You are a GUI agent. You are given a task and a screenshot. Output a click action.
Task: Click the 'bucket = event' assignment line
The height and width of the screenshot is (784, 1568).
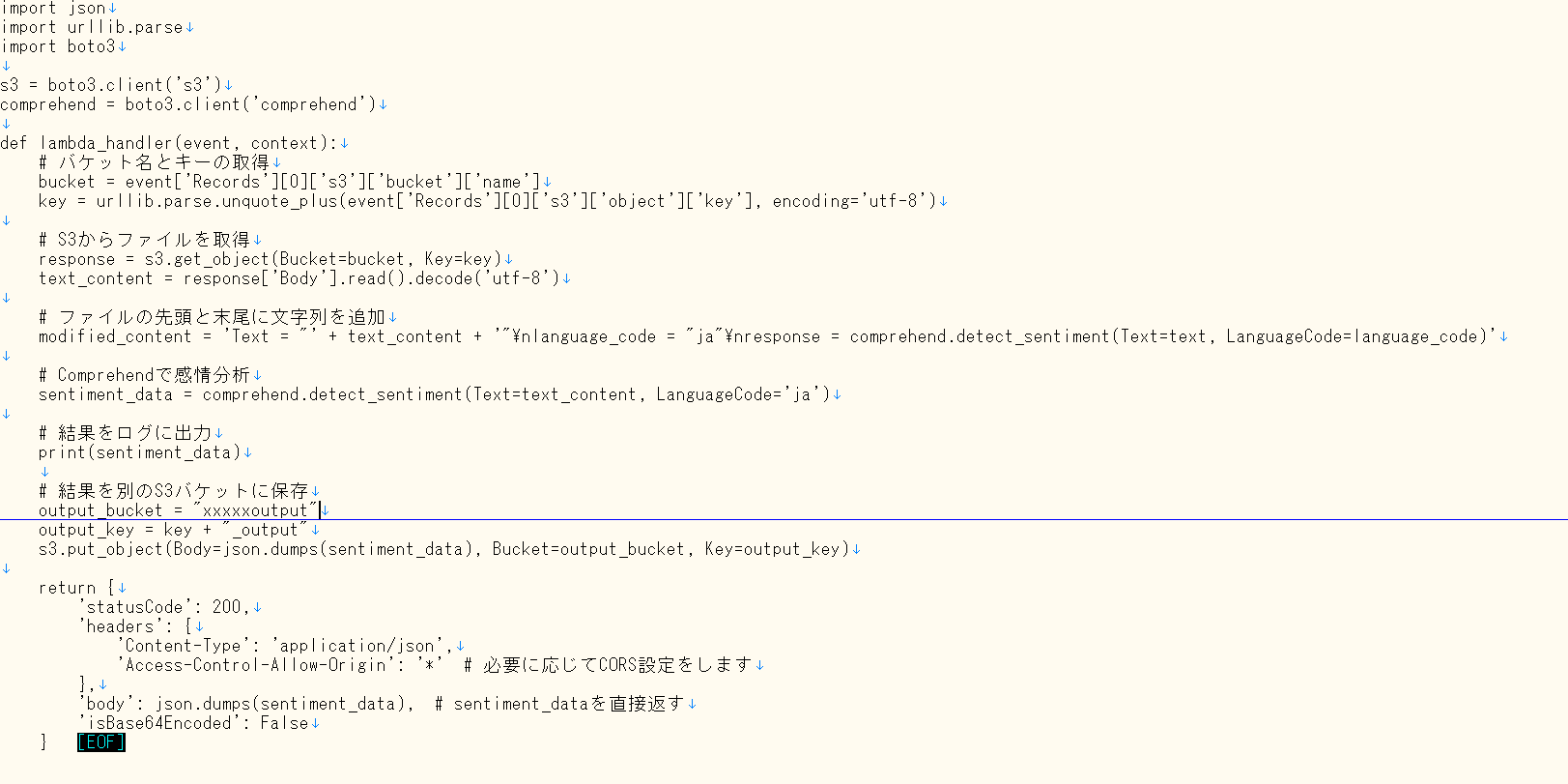288,182
